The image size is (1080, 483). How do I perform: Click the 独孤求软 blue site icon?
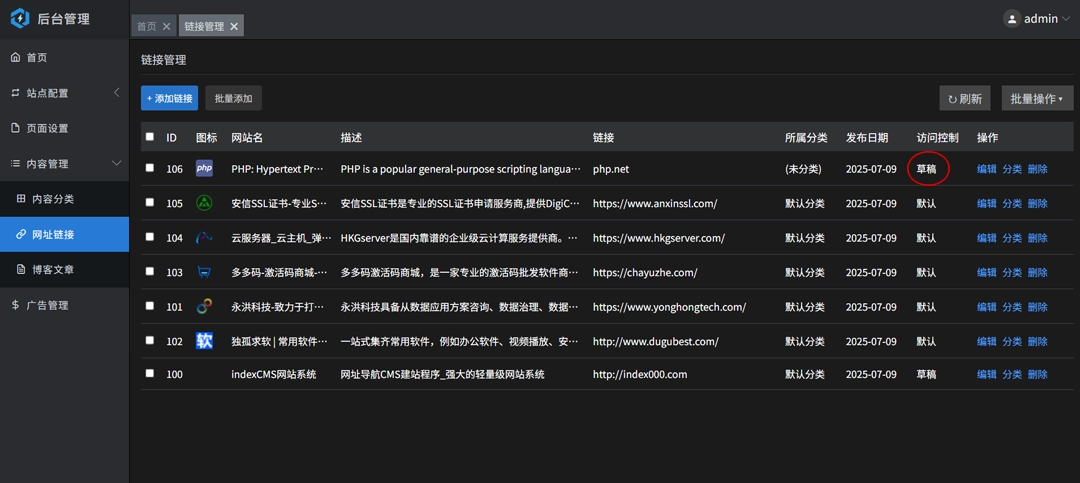(204, 341)
